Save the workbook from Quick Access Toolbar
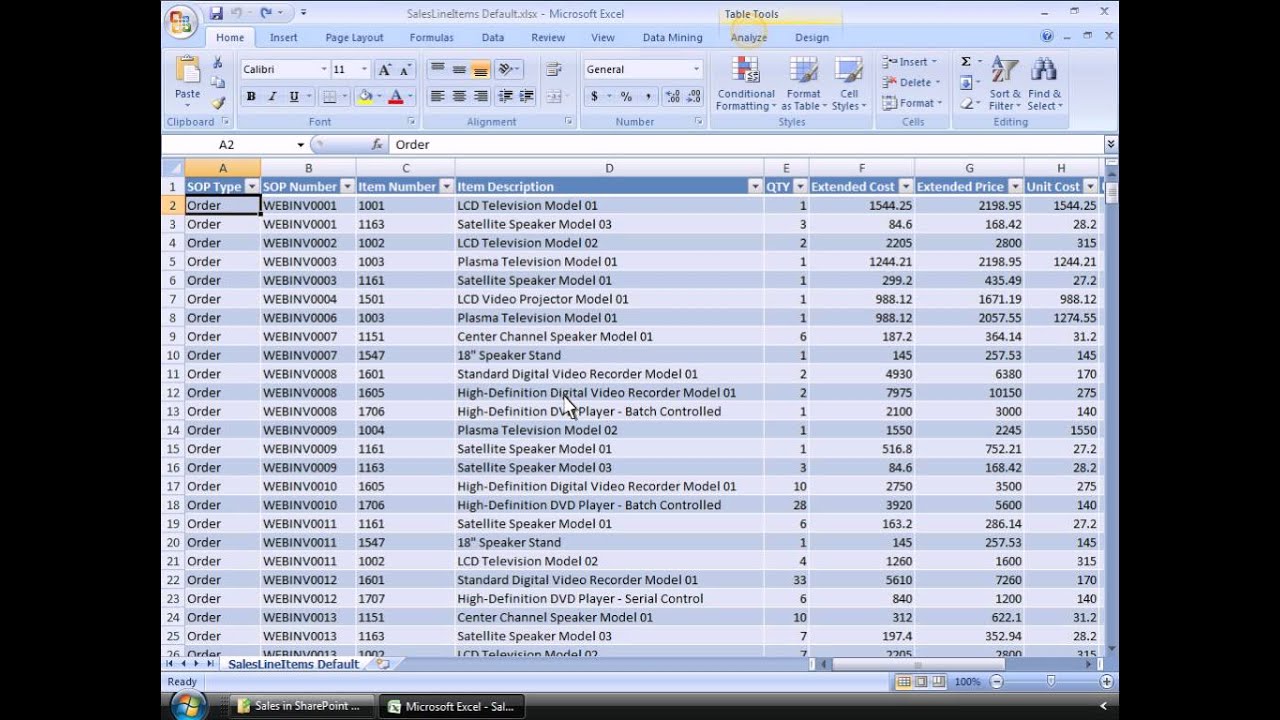This screenshot has width=1280, height=720. click(x=216, y=13)
